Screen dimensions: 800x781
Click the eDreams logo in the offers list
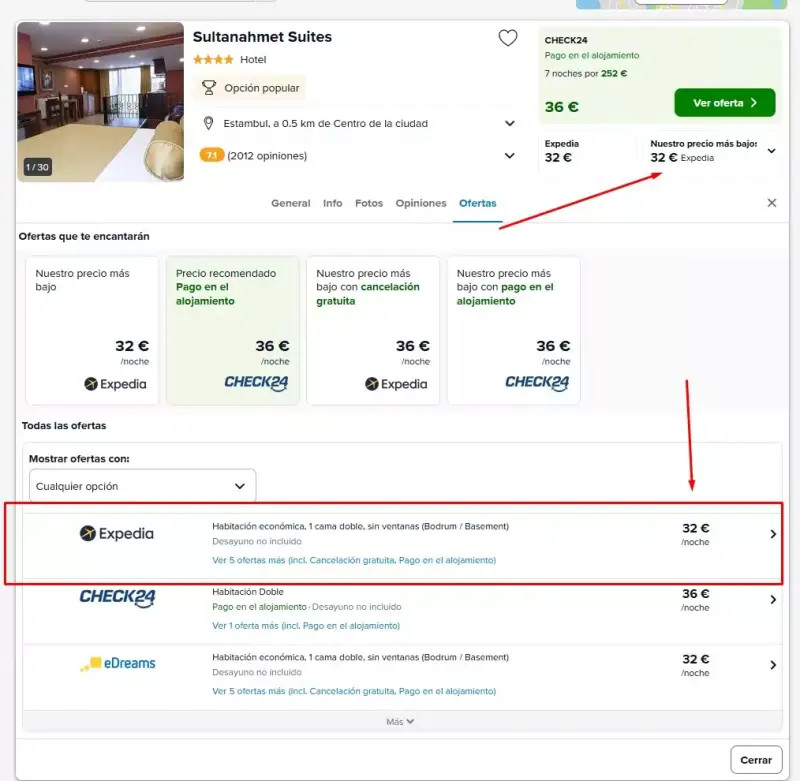(x=118, y=663)
